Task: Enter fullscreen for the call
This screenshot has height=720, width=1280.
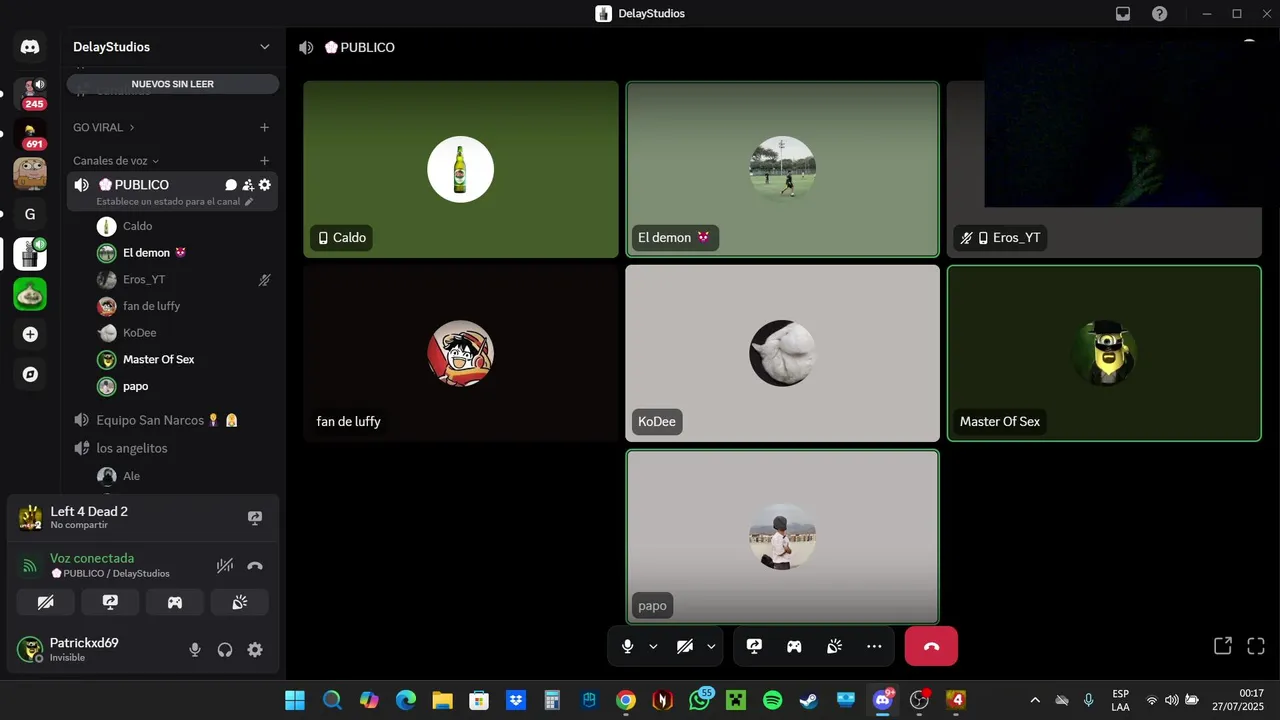Action: [1256, 646]
